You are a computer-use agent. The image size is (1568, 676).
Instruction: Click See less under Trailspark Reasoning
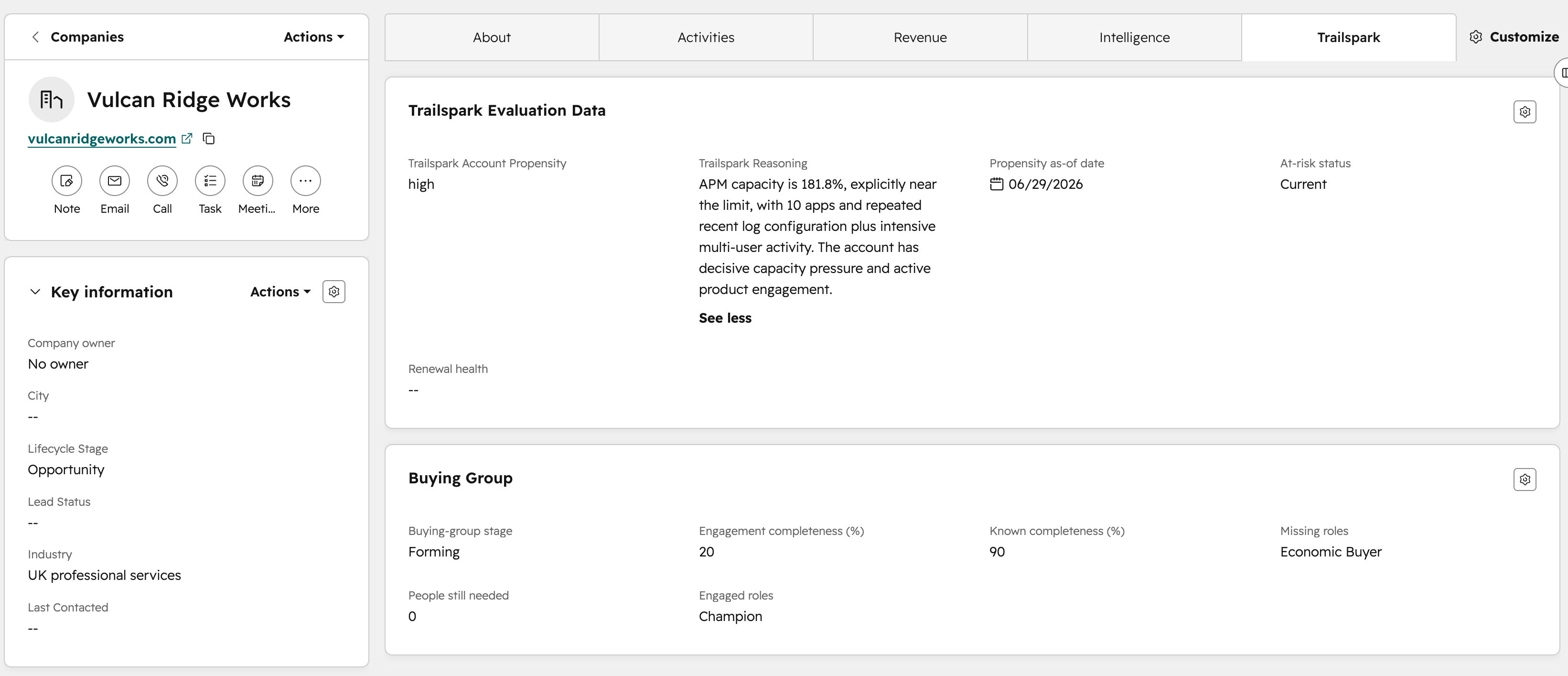[x=725, y=318]
